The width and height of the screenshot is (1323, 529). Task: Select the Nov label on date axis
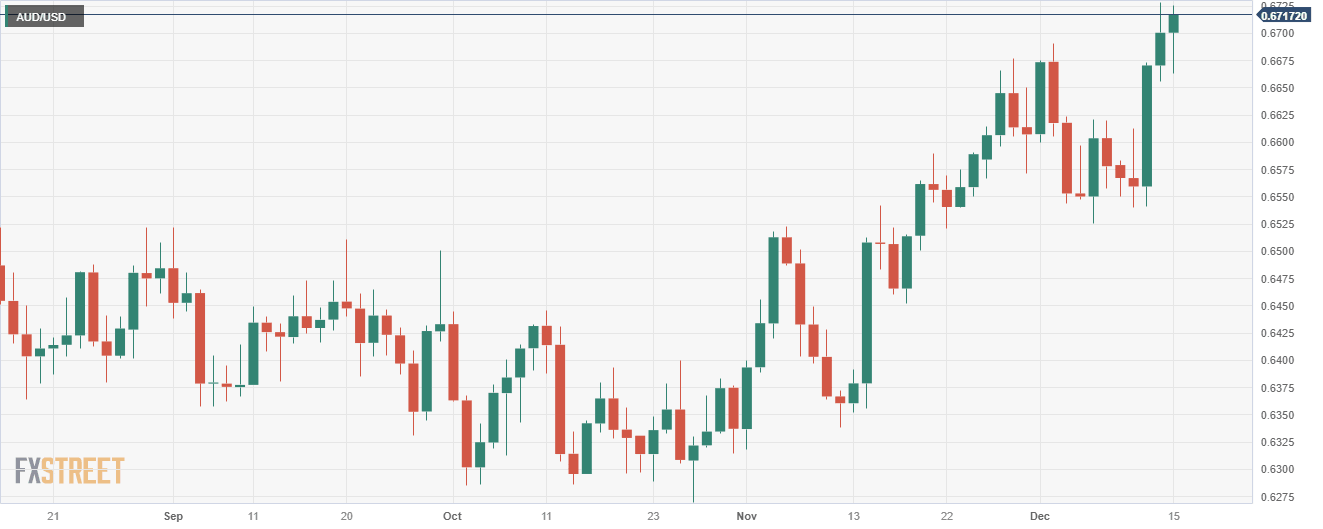[x=746, y=517]
